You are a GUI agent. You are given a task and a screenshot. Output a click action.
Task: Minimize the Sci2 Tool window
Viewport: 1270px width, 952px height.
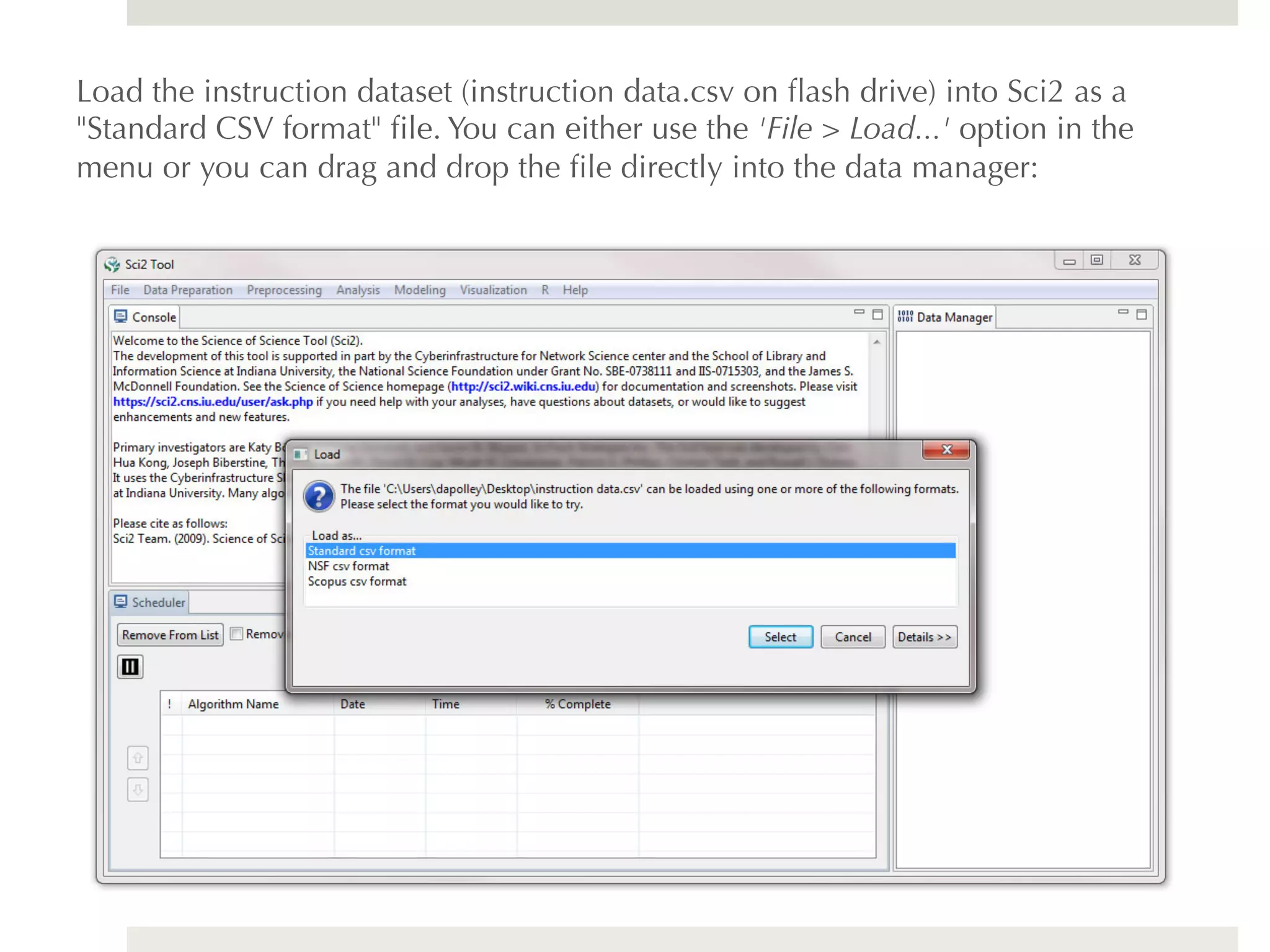pyautogui.click(x=1069, y=261)
